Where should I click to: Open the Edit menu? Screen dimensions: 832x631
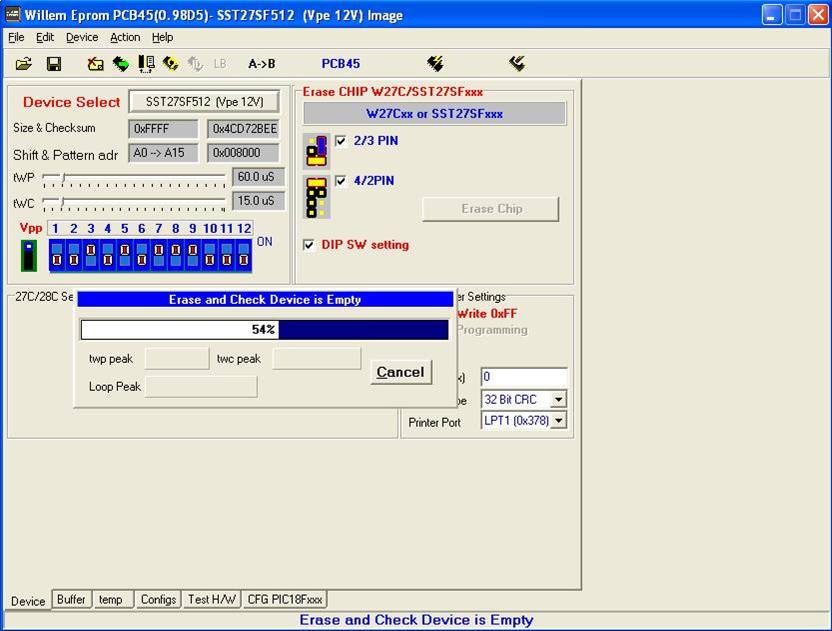coord(45,37)
